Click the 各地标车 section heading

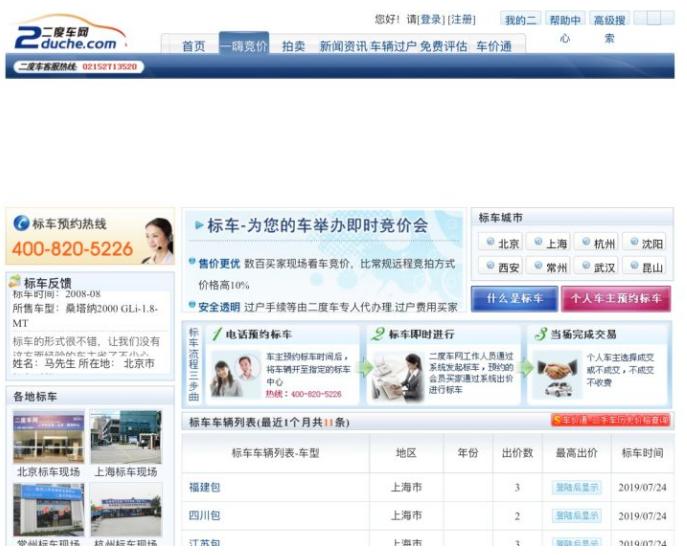[x=35, y=397]
